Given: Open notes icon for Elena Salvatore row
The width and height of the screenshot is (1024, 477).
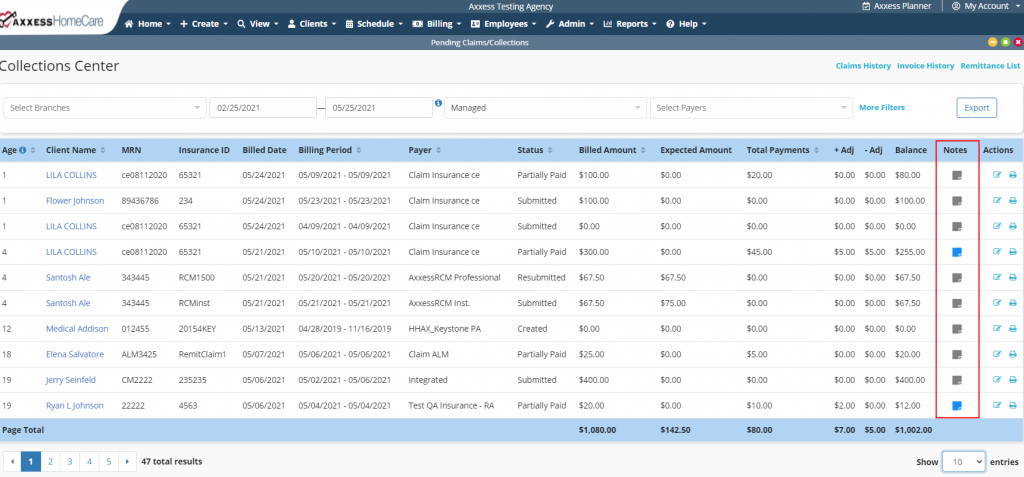Looking at the screenshot, I should click(957, 354).
